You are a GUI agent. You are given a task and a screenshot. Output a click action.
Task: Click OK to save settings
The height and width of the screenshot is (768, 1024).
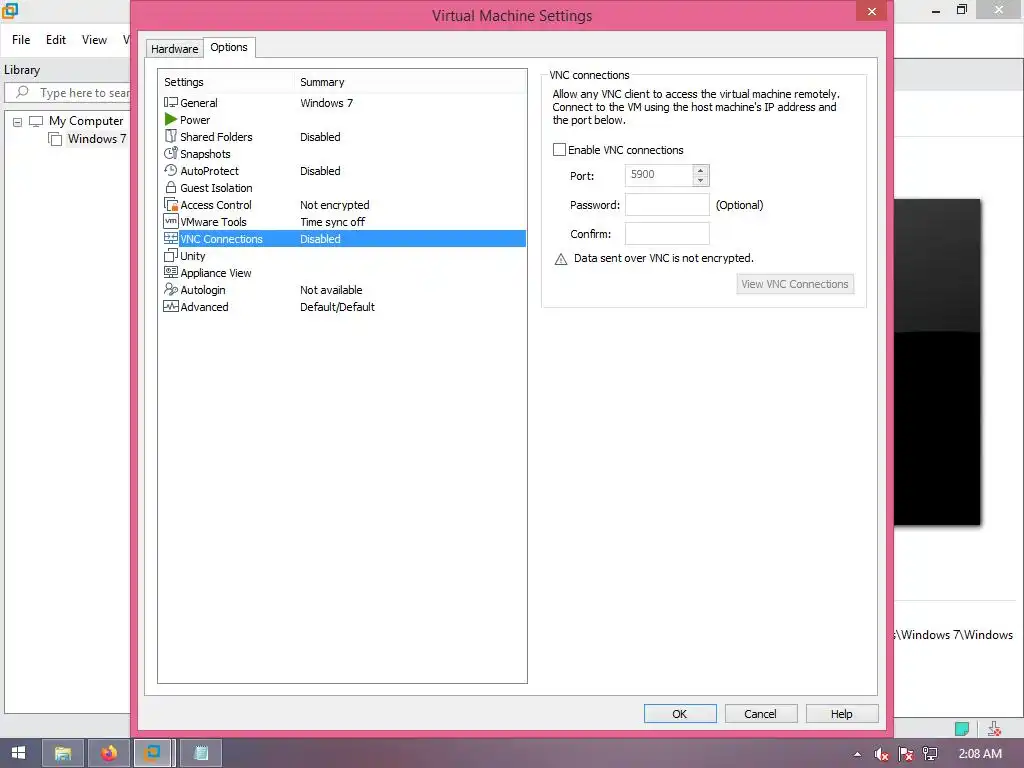680,714
